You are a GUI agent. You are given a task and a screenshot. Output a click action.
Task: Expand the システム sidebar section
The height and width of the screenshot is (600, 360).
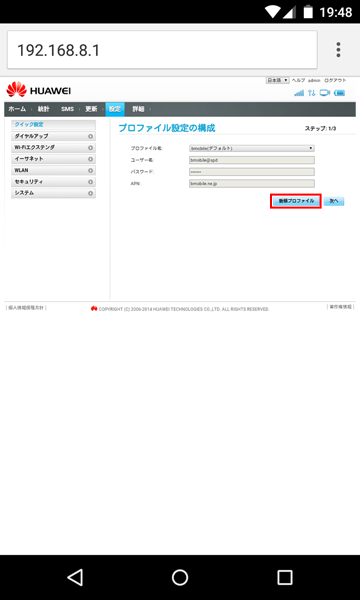pyautogui.click(x=53, y=193)
